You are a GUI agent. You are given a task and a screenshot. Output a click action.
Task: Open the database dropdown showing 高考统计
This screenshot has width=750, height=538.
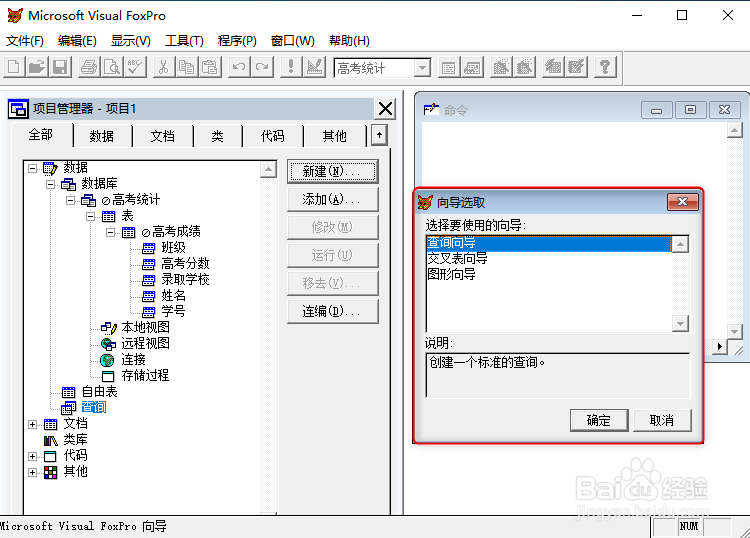pos(422,68)
